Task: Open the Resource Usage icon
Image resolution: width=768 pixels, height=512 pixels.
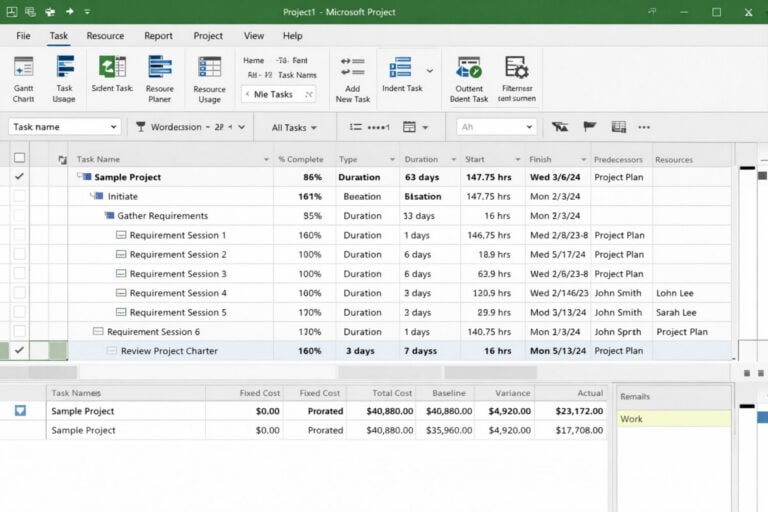Action: click(x=210, y=67)
